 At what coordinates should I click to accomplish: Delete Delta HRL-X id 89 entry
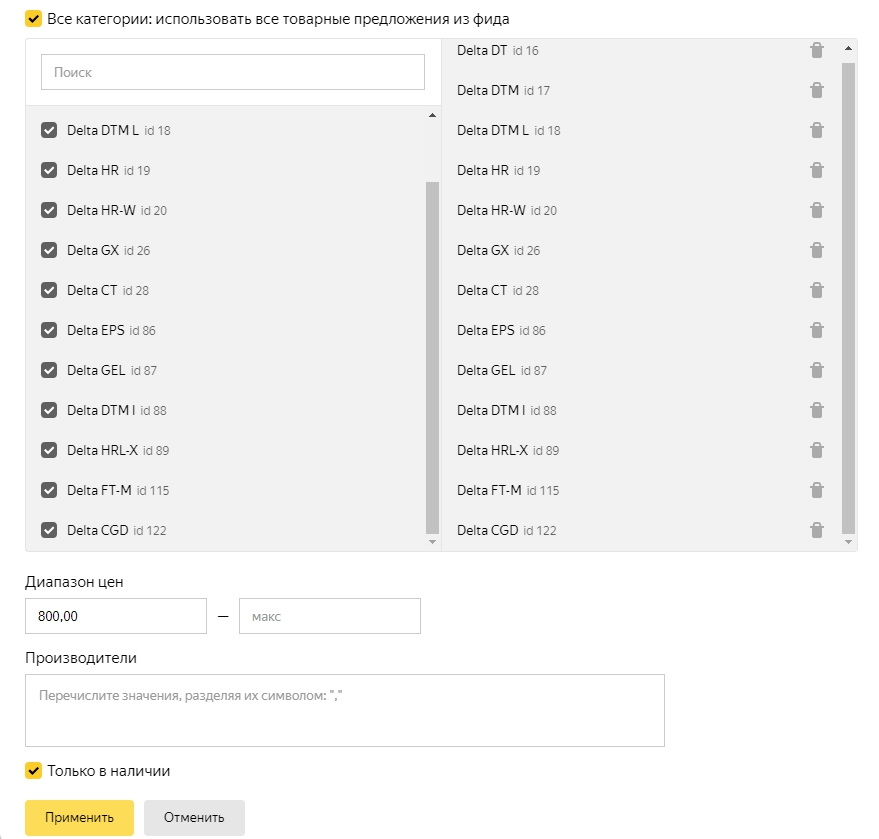click(x=817, y=450)
